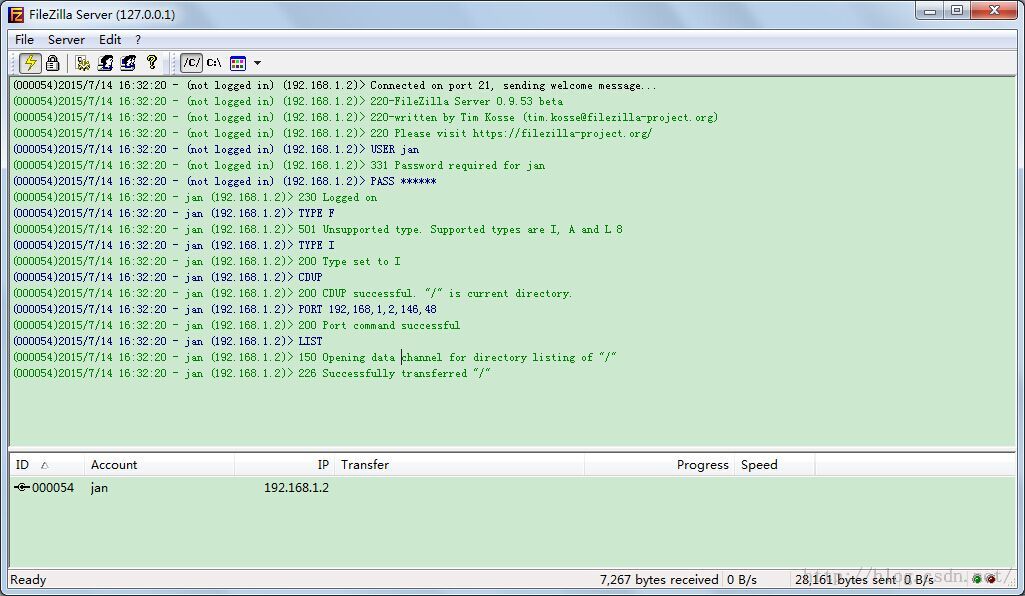
Task: Open the File menu
Action: (24, 40)
